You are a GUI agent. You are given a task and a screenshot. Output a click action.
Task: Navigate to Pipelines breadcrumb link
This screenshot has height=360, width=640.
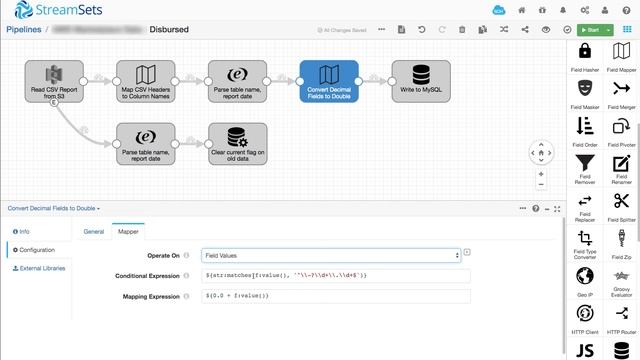[x=24, y=29]
